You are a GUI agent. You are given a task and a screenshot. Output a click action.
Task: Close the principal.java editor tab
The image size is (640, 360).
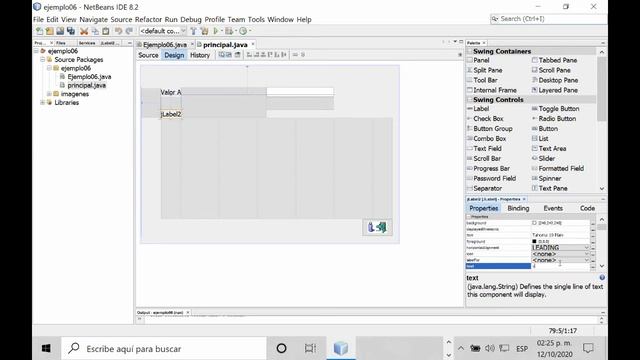coord(253,44)
